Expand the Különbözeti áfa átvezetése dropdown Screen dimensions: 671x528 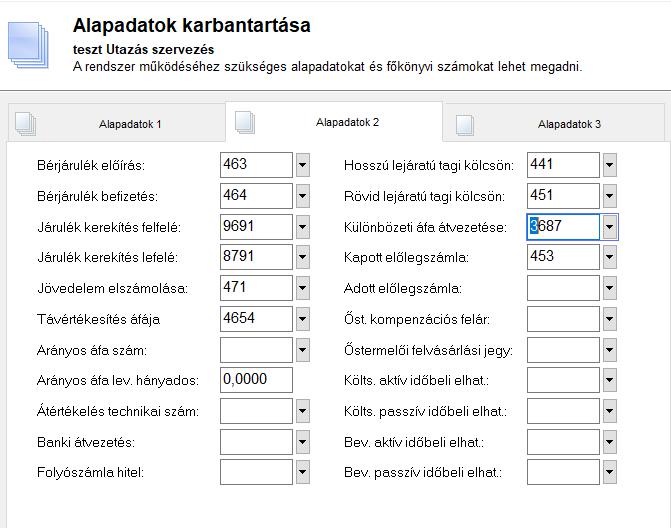(x=610, y=227)
